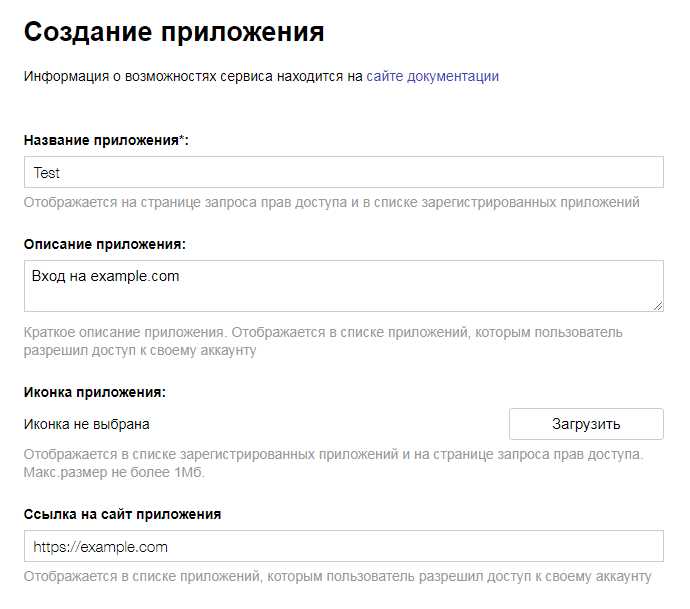Click the Иконка приложения label
Screen dimensions: 690x609
[94, 392]
